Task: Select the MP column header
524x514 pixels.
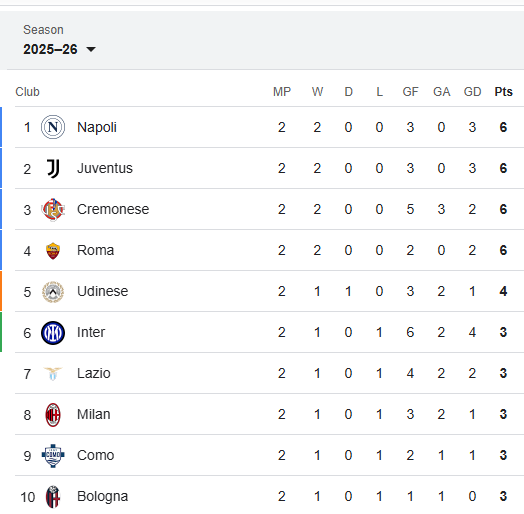Action: click(282, 92)
